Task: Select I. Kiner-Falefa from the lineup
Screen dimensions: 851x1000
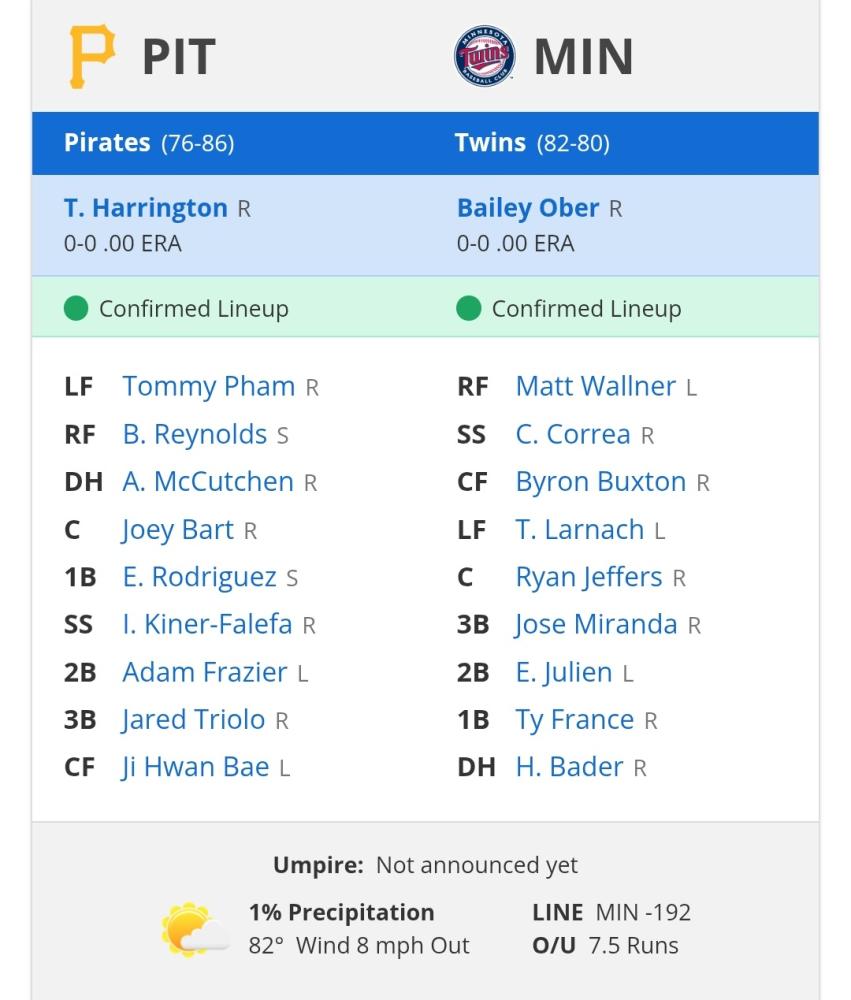Action: [x=207, y=624]
